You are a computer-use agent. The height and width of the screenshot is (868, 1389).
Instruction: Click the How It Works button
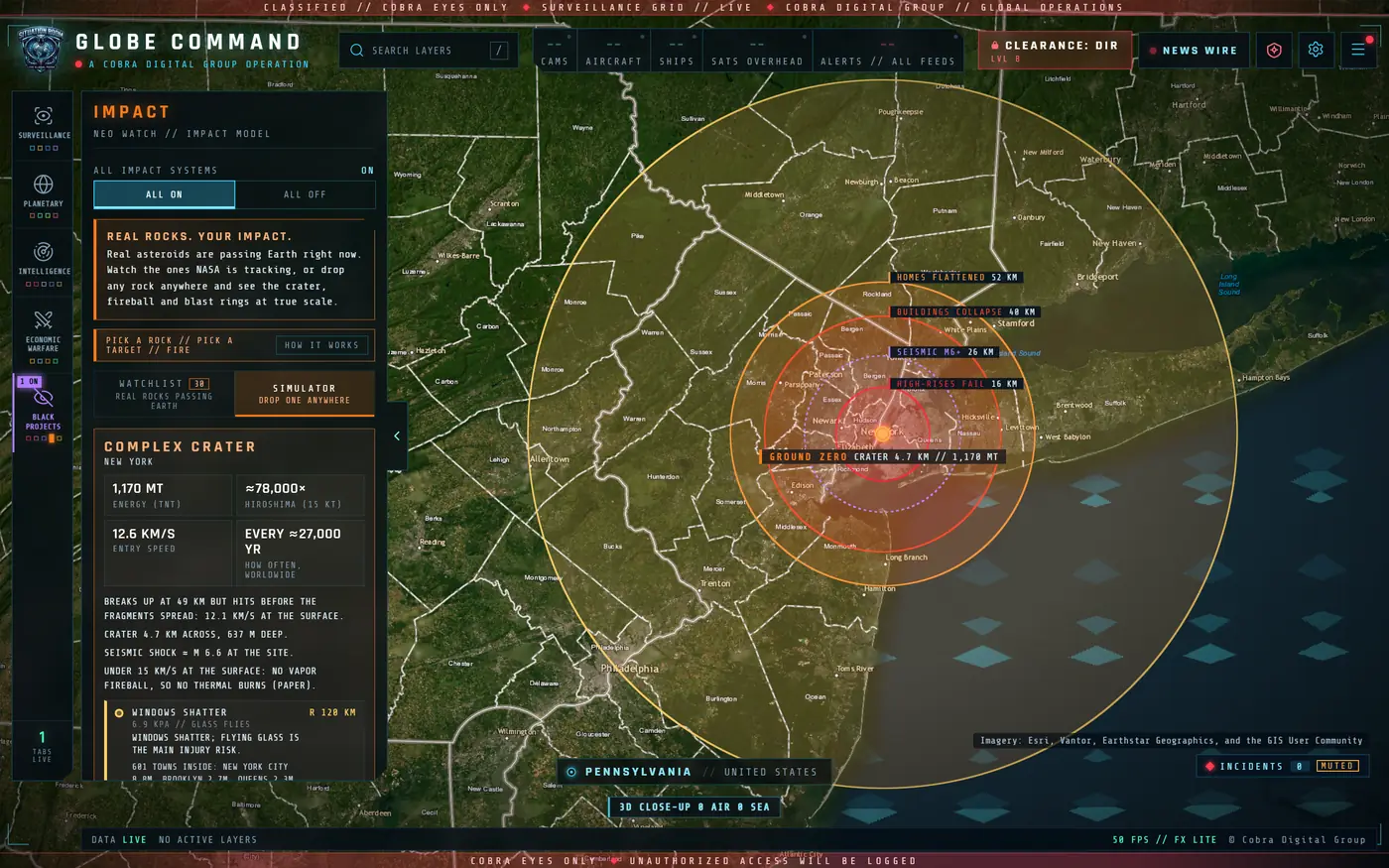321,345
